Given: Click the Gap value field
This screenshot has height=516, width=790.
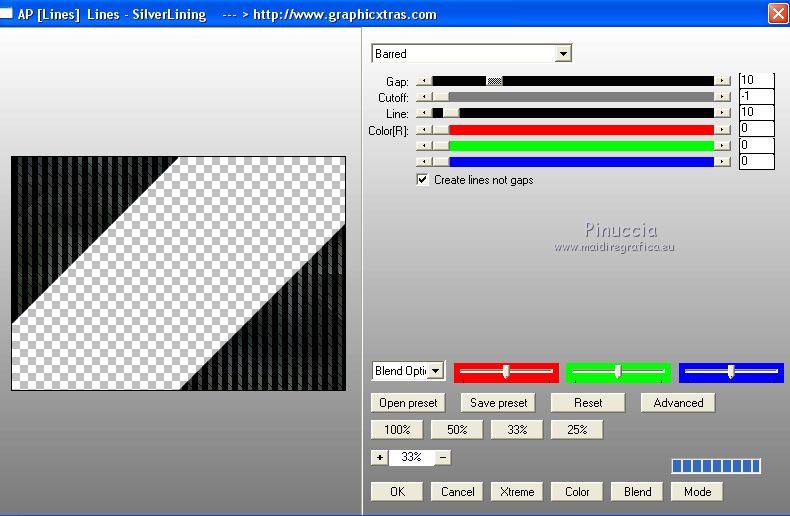Looking at the screenshot, I should coord(756,80).
